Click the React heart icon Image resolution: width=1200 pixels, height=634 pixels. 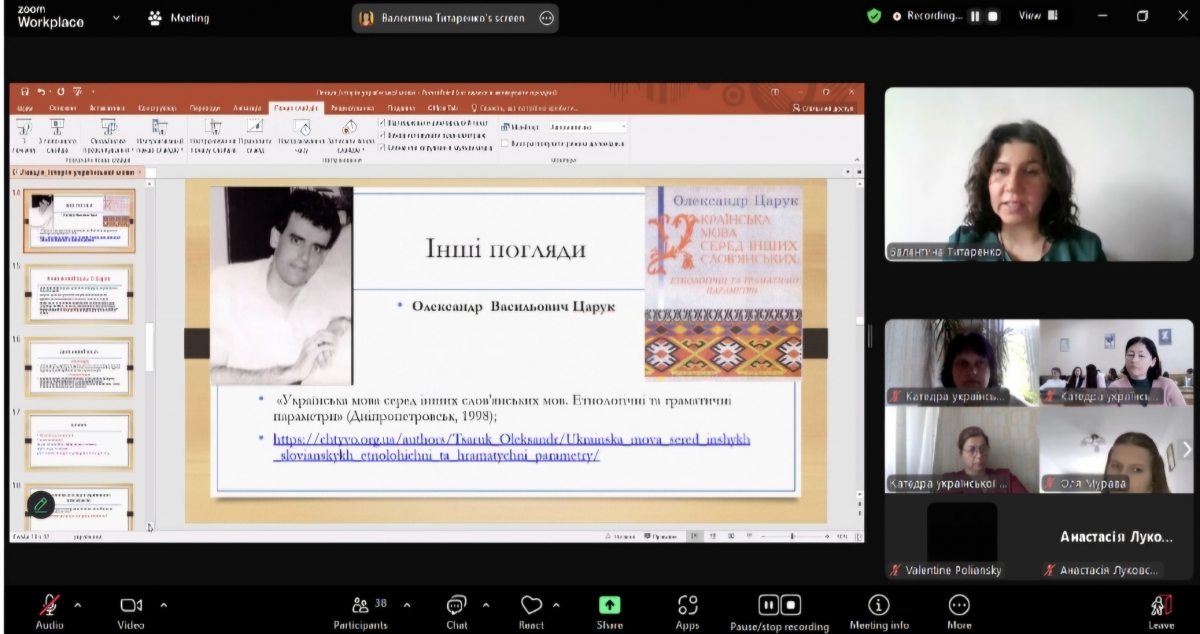coord(531,605)
